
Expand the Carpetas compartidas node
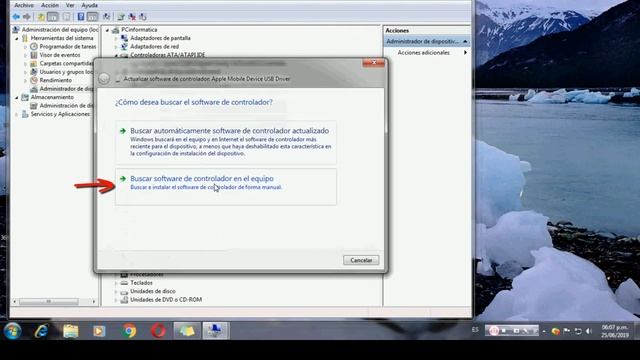click(x=26, y=64)
